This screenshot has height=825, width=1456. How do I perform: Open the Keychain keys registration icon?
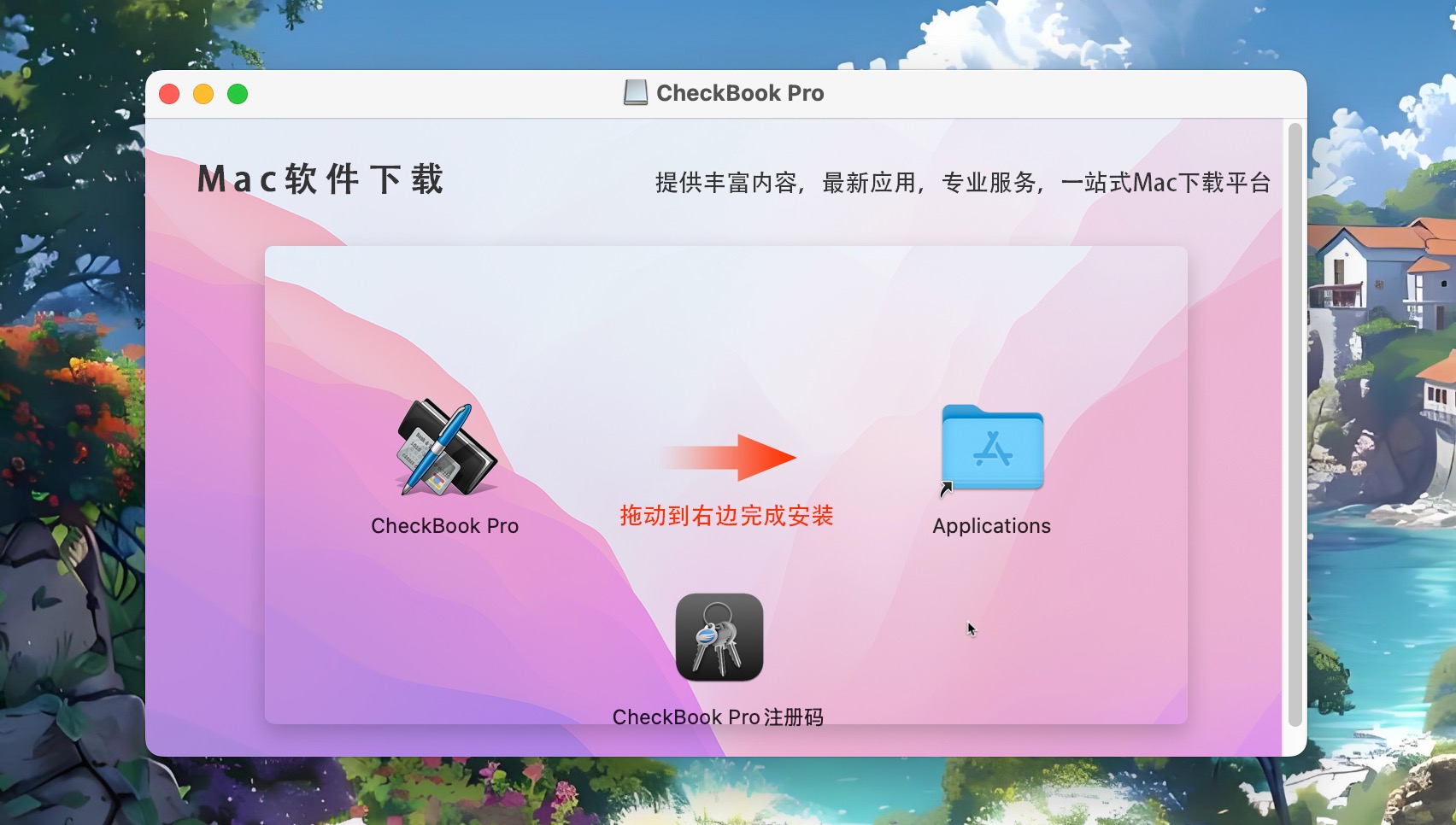pos(719,637)
